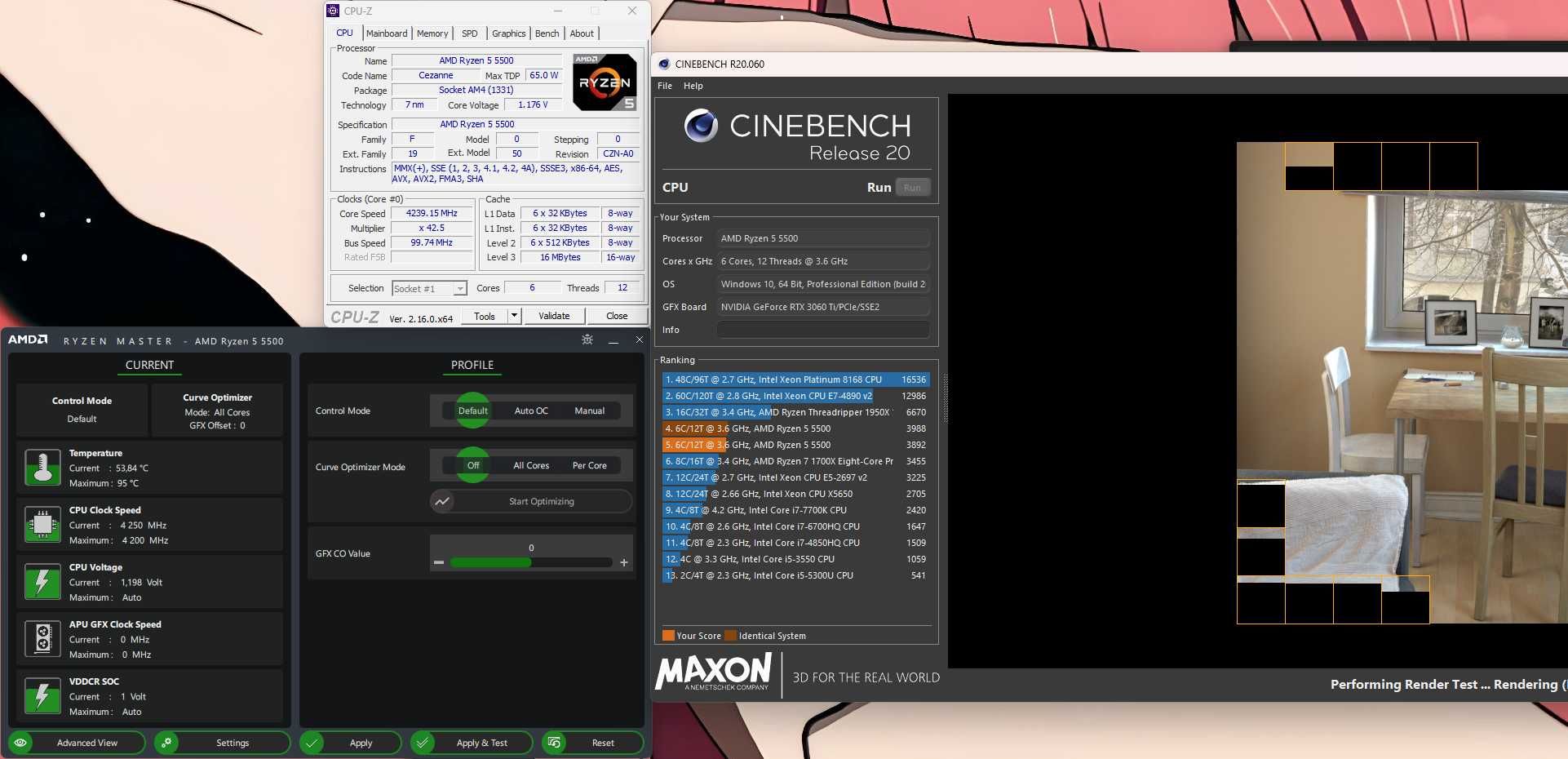Select ranking row Intel Core i5-5300U
This screenshot has height=759, width=1568.
pos(795,575)
